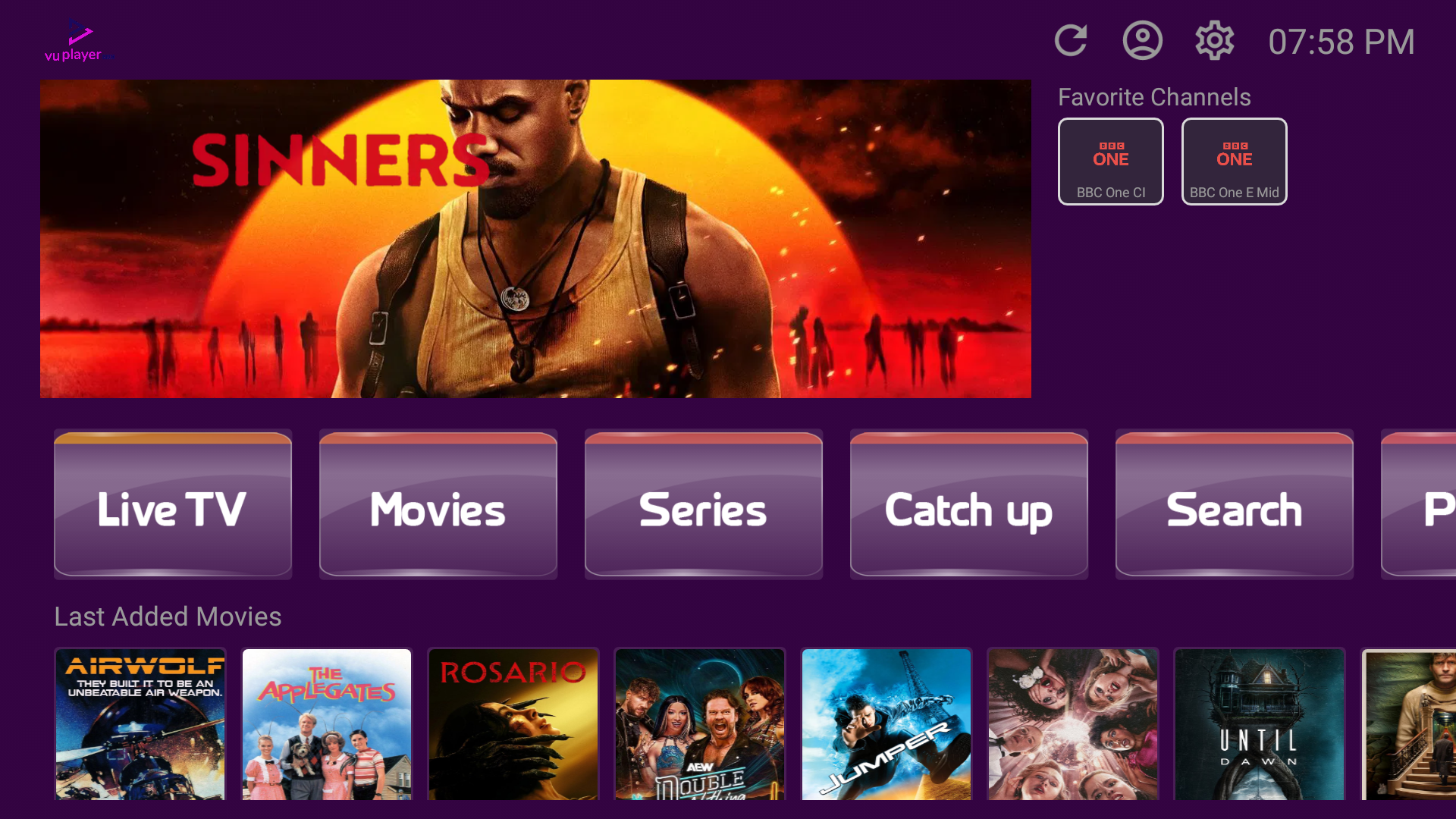Viewport: 1456px width, 819px height.
Task: Open the Search tile
Action: pos(1235,504)
